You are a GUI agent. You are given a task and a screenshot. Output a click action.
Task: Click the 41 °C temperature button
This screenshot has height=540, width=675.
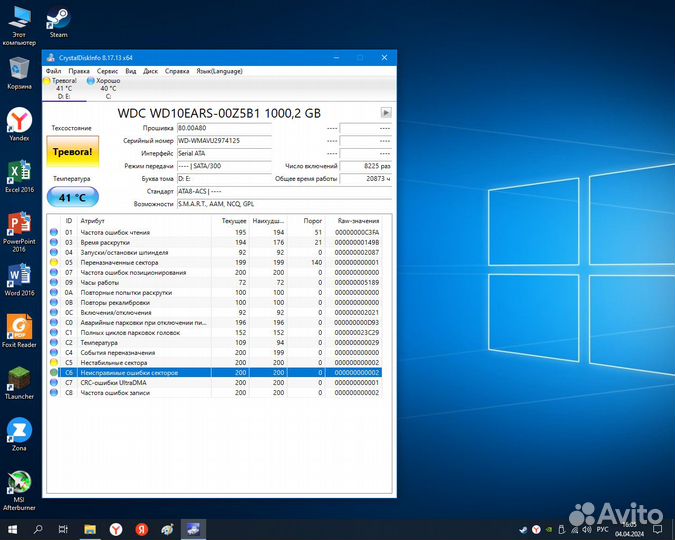(x=71, y=198)
